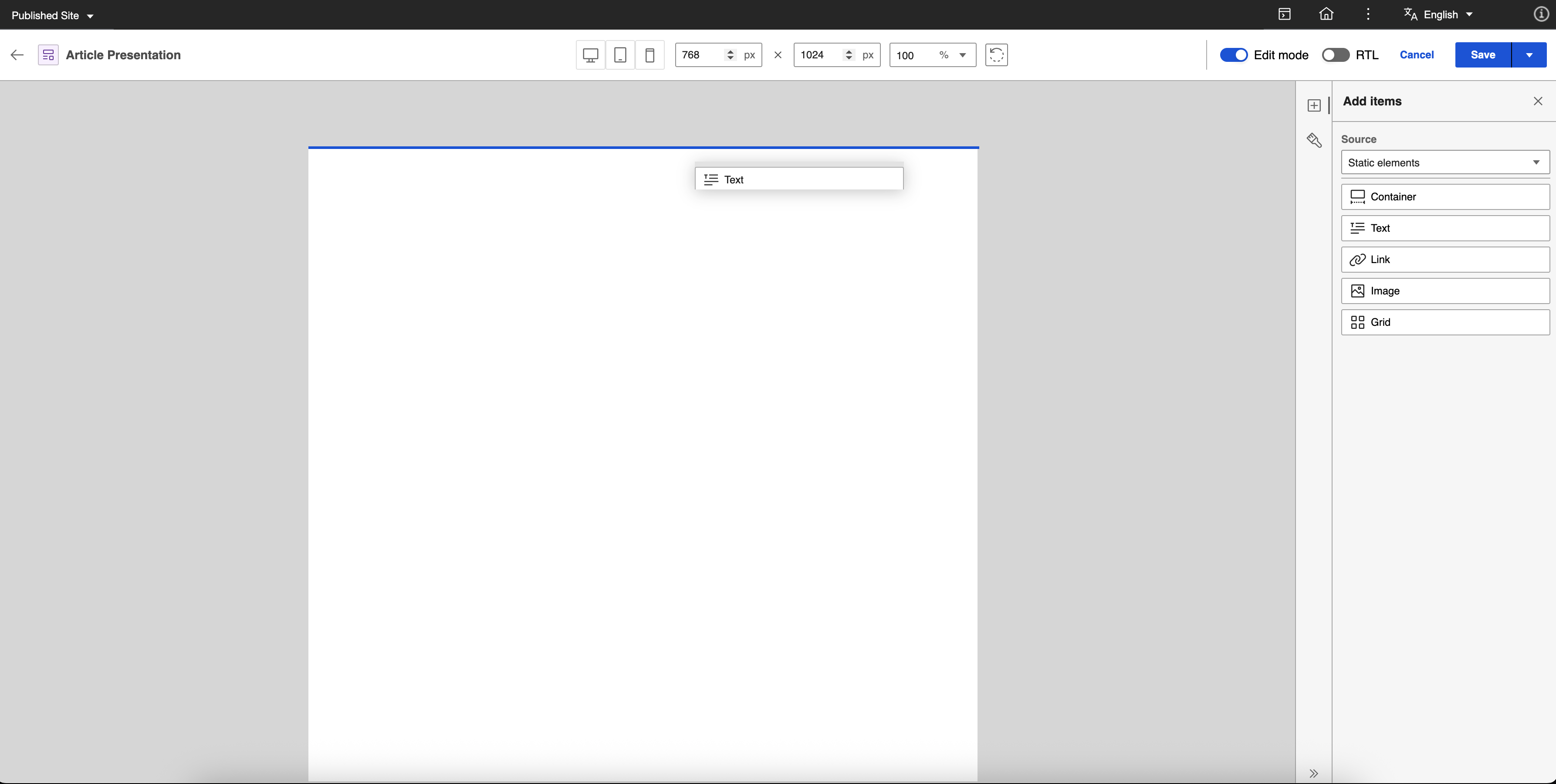Select the tablet viewport icon
The width and height of the screenshot is (1556, 784).
pos(620,55)
